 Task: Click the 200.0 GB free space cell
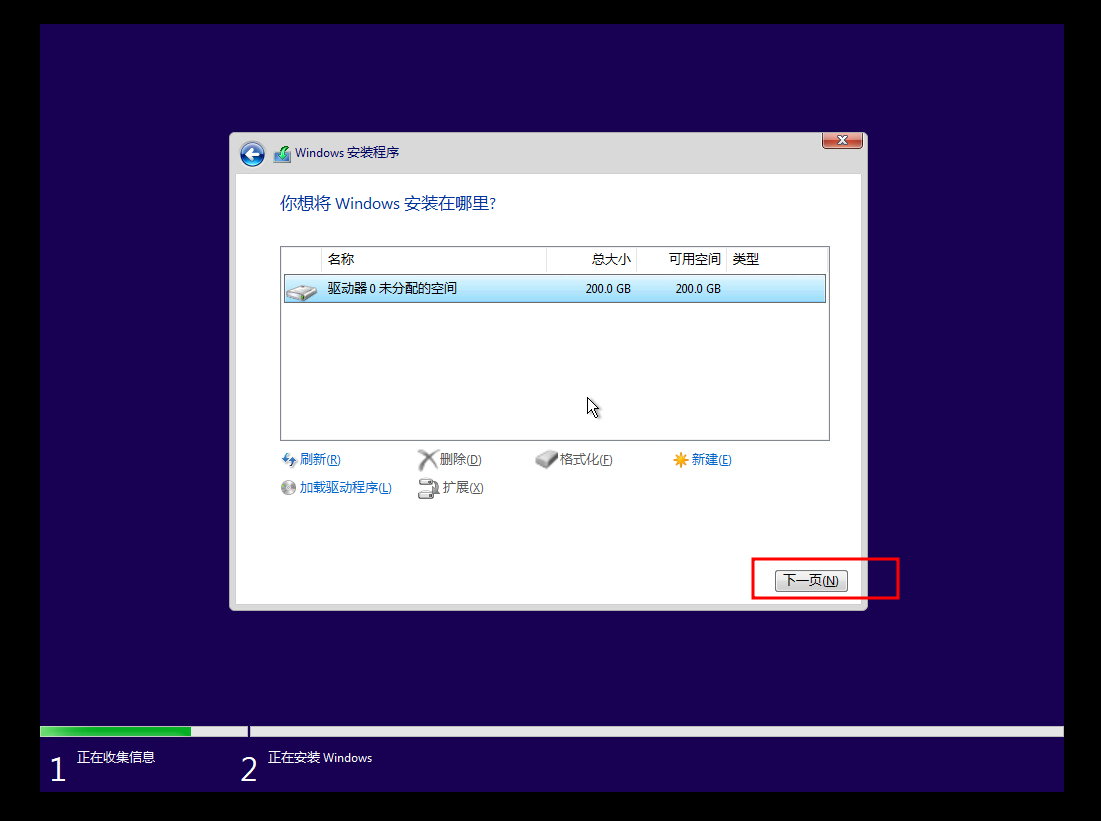(698, 289)
